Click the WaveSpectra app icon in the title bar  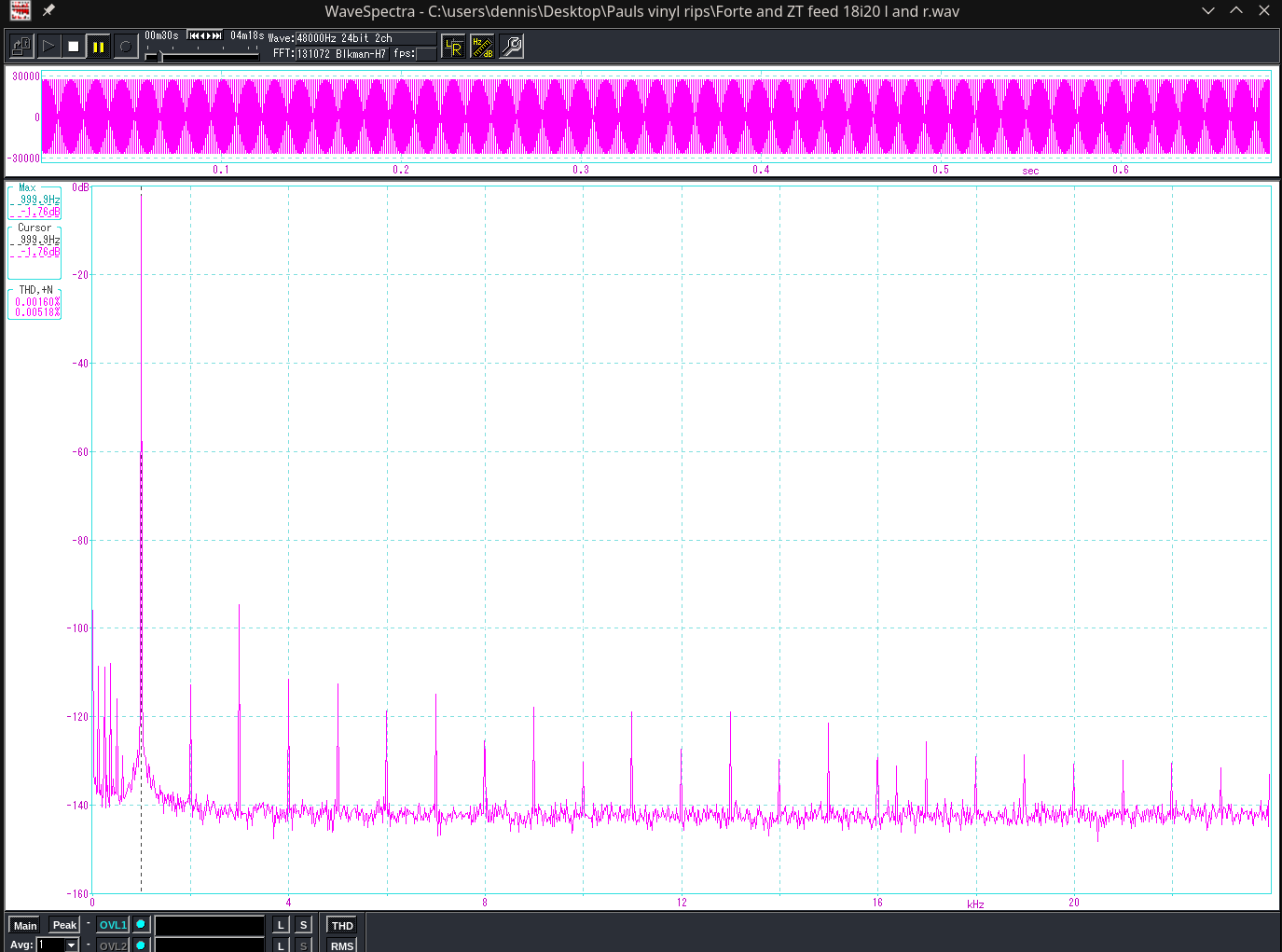(20, 11)
